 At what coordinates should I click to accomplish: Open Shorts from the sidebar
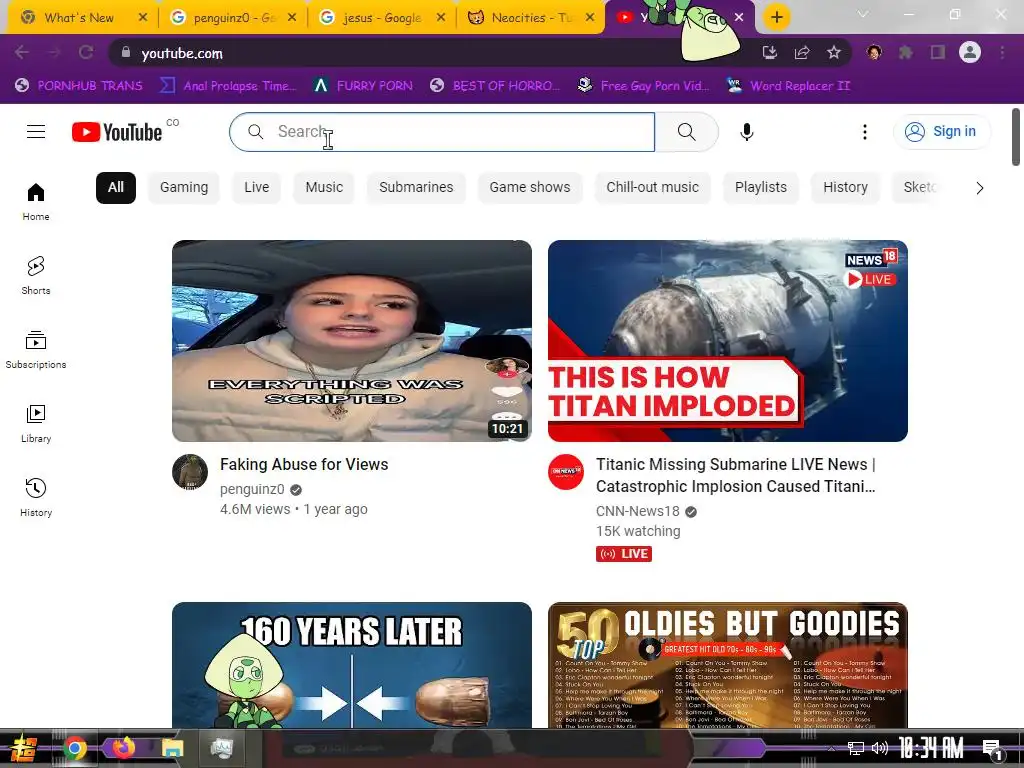click(36, 276)
